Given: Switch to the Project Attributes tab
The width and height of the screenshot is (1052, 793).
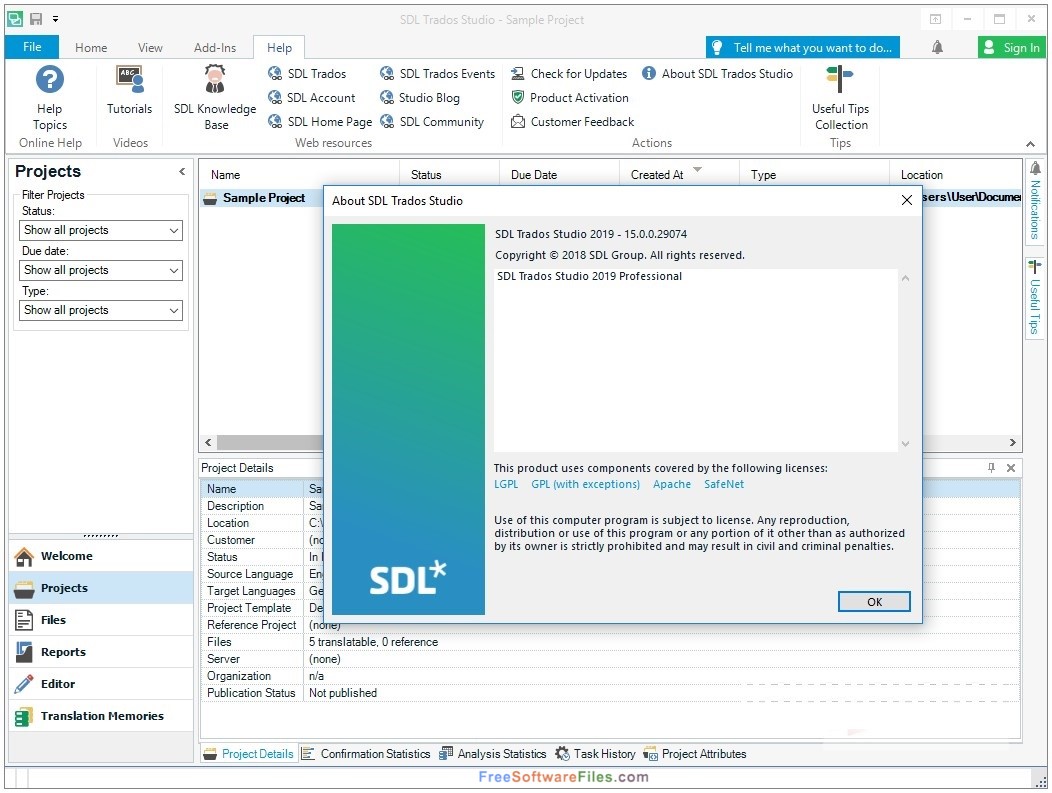Looking at the screenshot, I should pyautogui.click(x=695, y=754).
